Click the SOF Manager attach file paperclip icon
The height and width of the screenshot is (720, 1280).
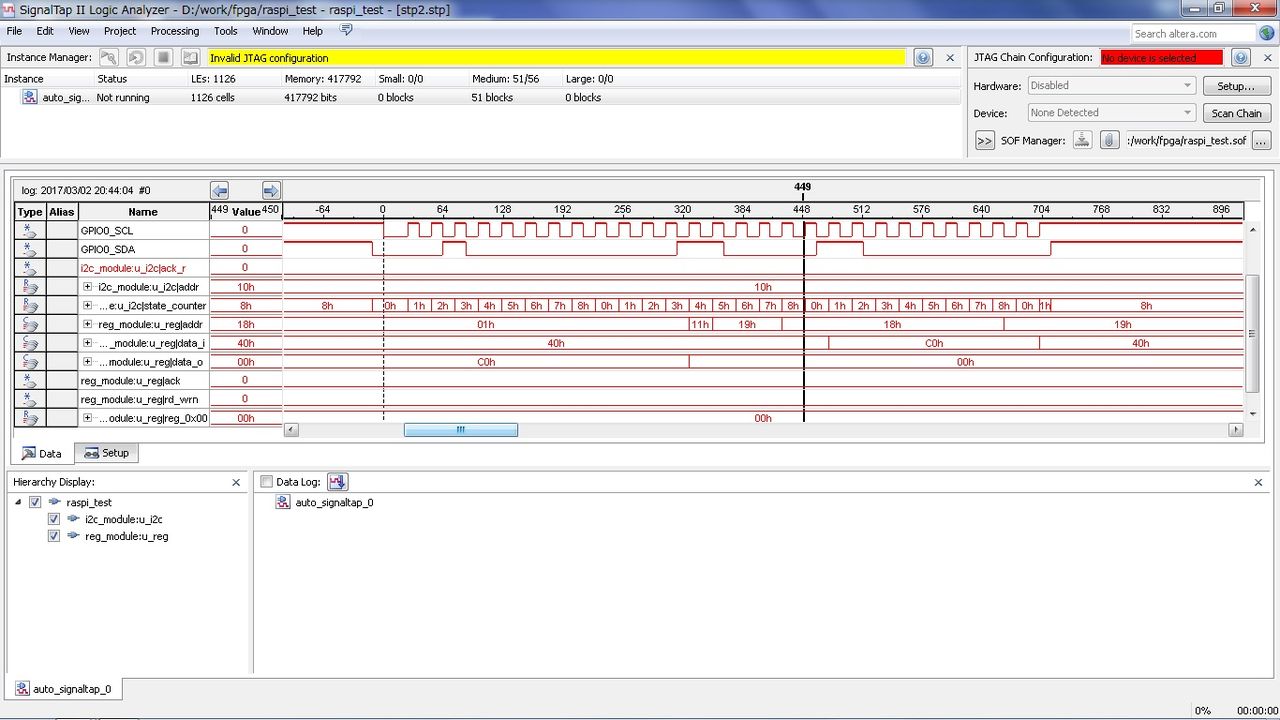[x=1109, y=141]
